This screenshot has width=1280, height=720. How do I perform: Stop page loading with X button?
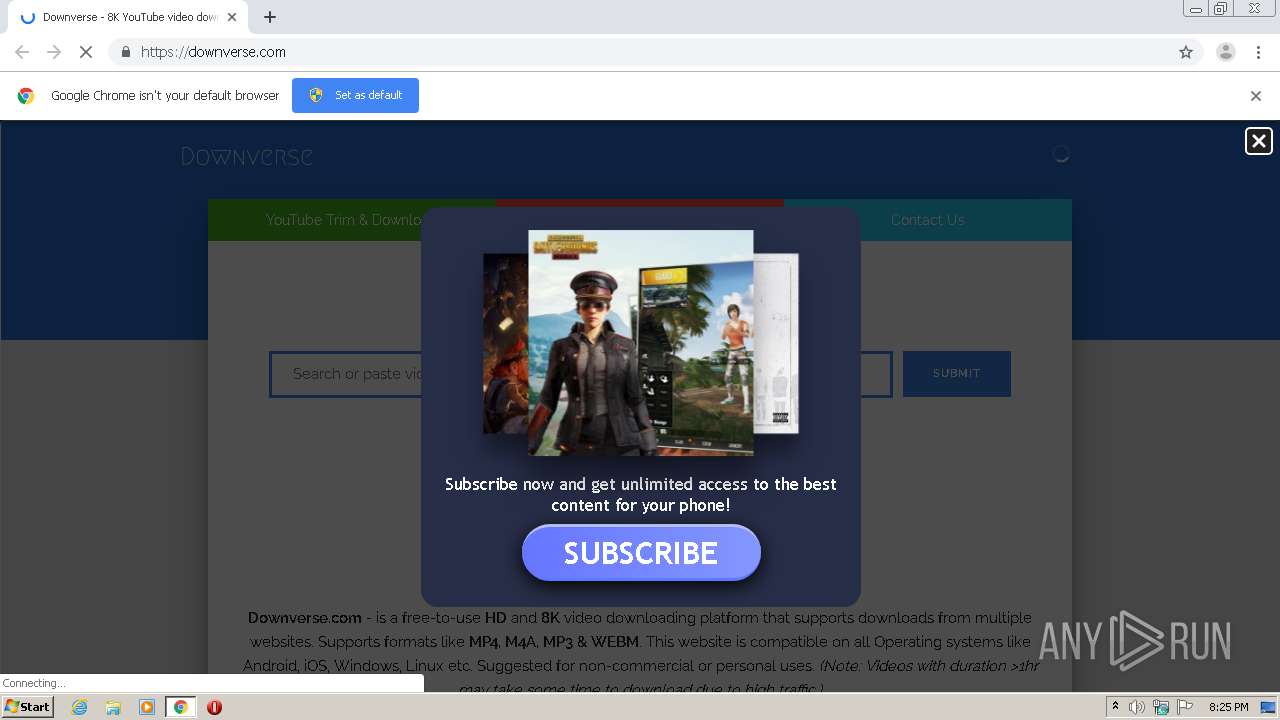(x=86, y=52)
